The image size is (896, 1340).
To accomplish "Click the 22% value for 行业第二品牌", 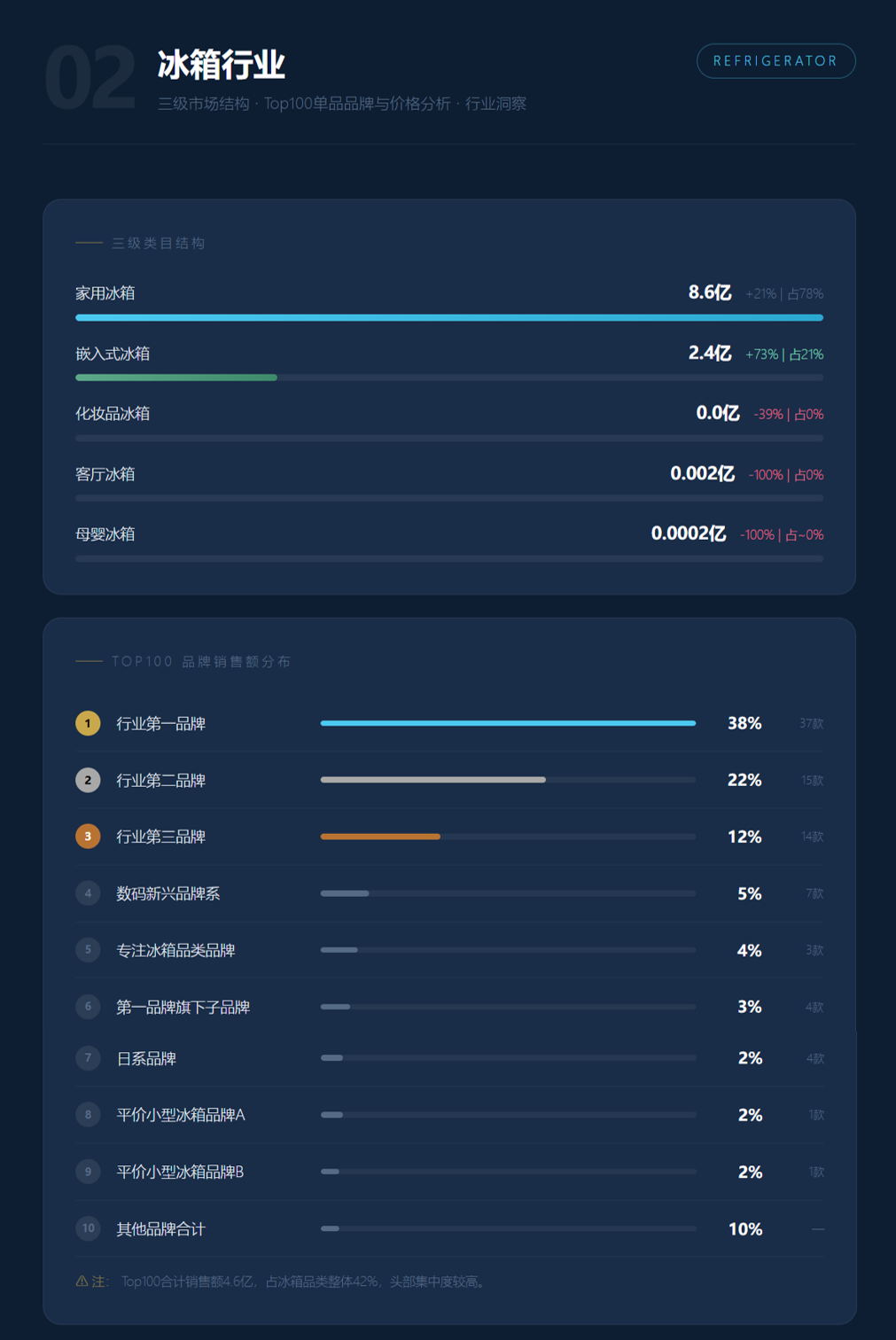I will click(x=744, y=780).
